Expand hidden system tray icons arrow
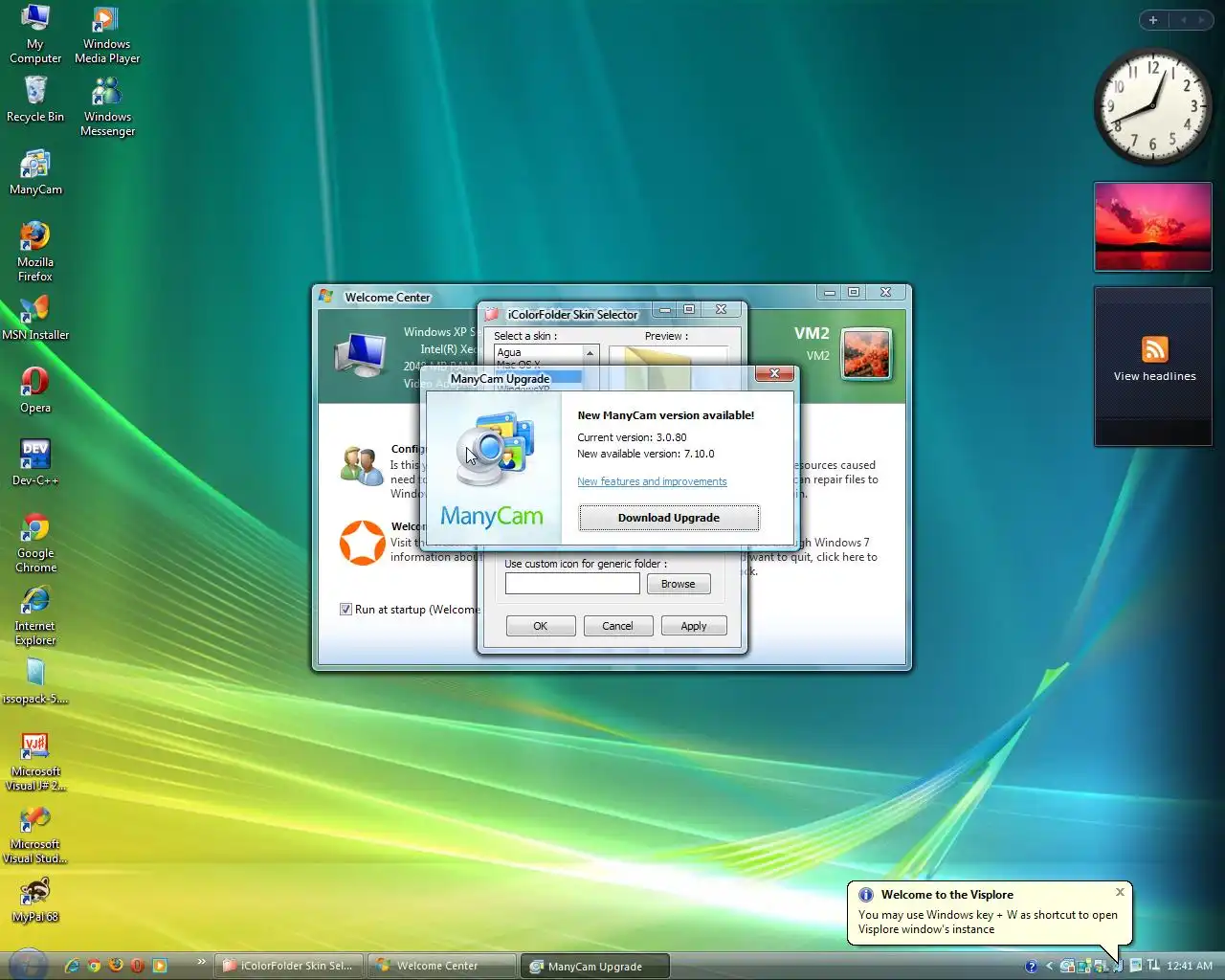1225x980 pixels. pos(1050,967)
